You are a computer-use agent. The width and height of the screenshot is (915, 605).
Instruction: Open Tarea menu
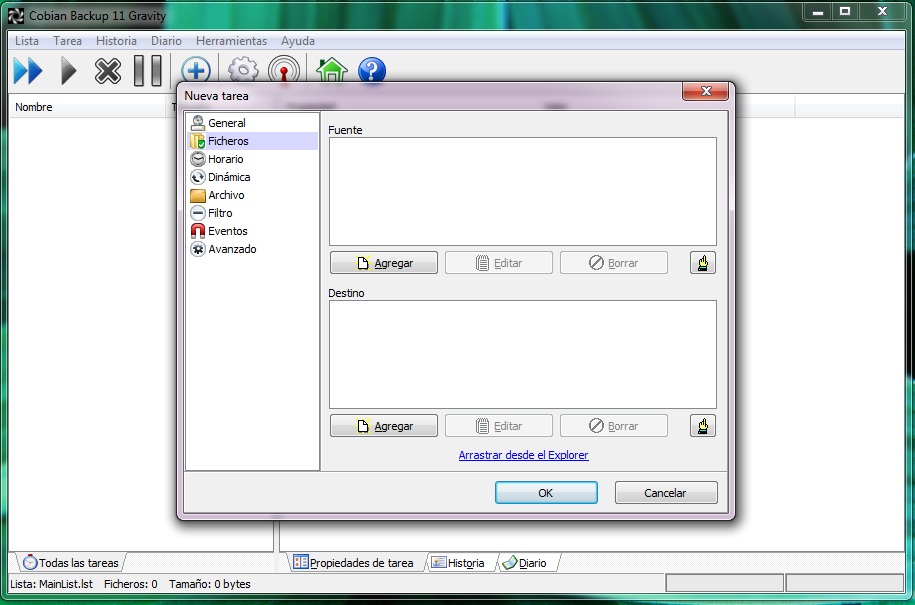click(x=67, y=41)
